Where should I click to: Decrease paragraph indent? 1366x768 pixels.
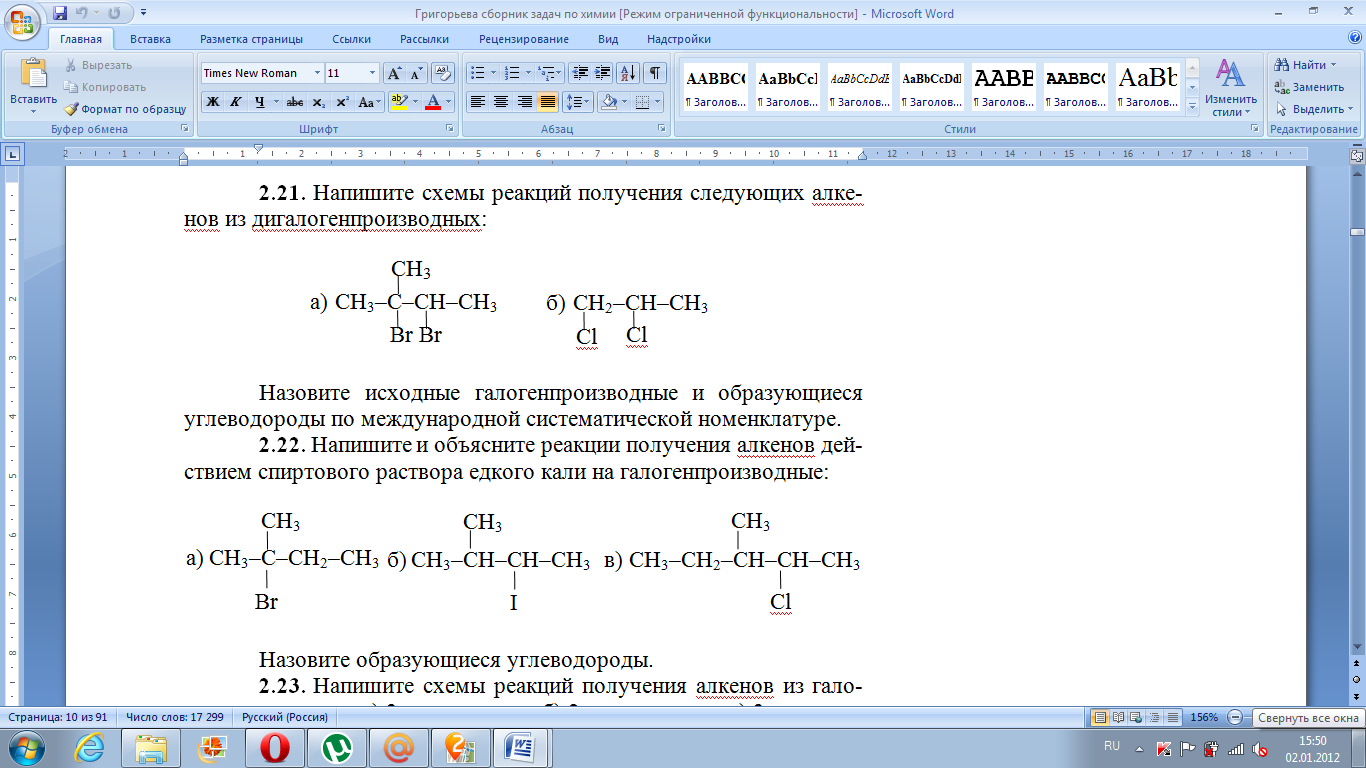pos(580,73)
